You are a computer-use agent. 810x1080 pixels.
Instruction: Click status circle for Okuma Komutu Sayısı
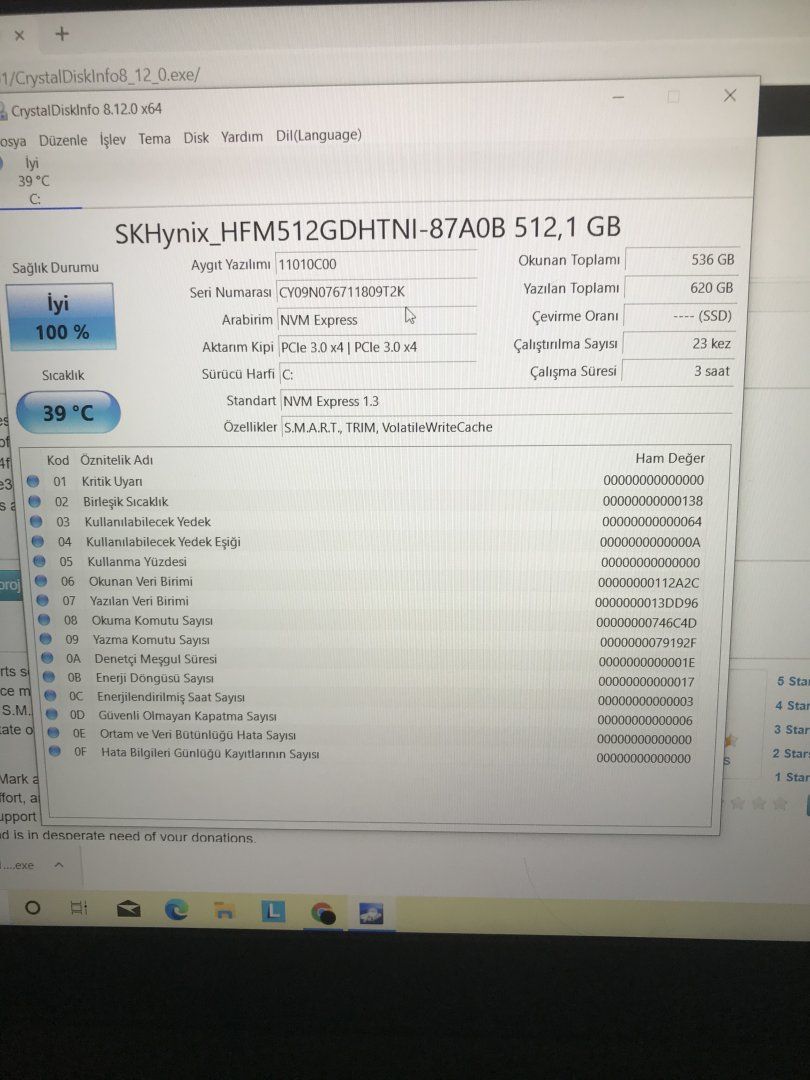44,620
